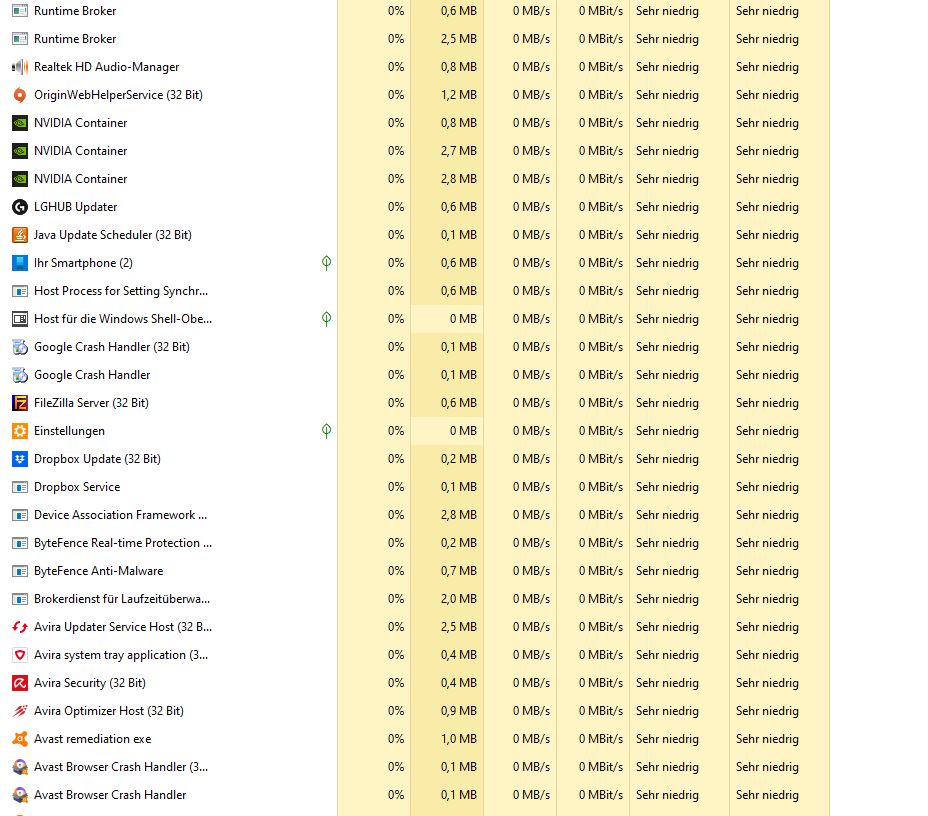
Task: Click 0 MB memory value of Einstellungen
Action: pos(463,431)
